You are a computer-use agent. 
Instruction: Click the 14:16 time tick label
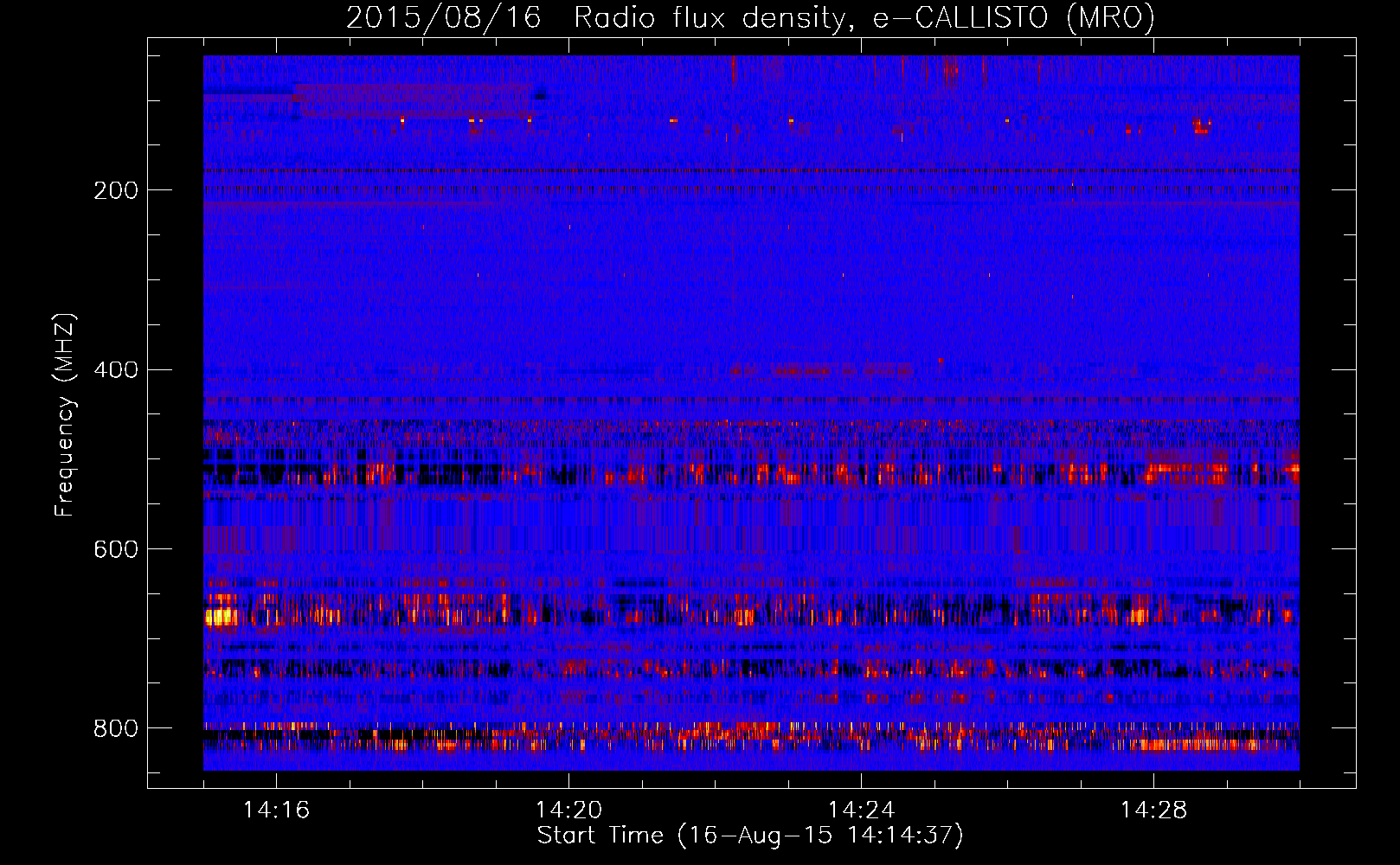(276, 810)
